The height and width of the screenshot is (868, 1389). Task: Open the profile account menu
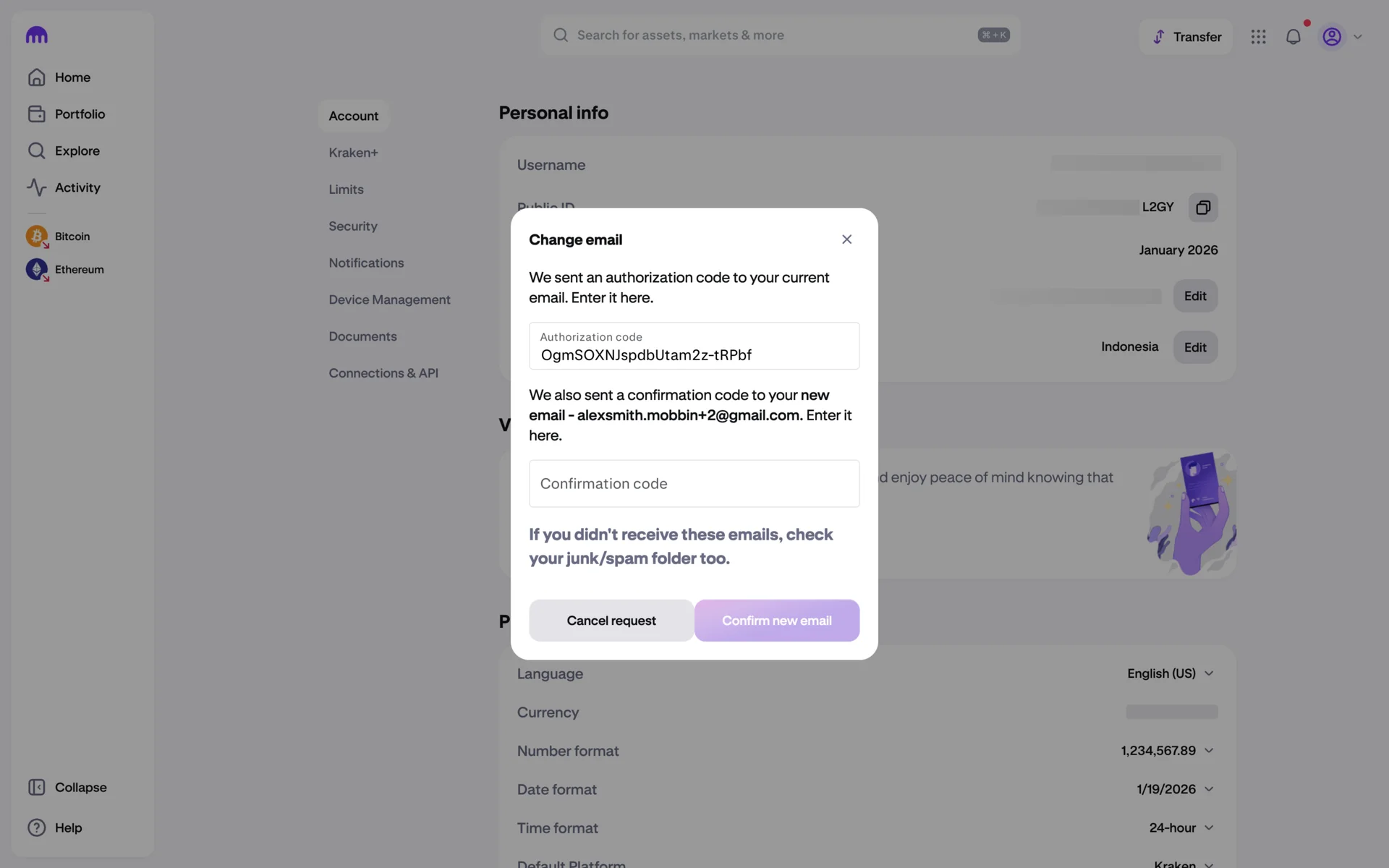[1341, 37]
